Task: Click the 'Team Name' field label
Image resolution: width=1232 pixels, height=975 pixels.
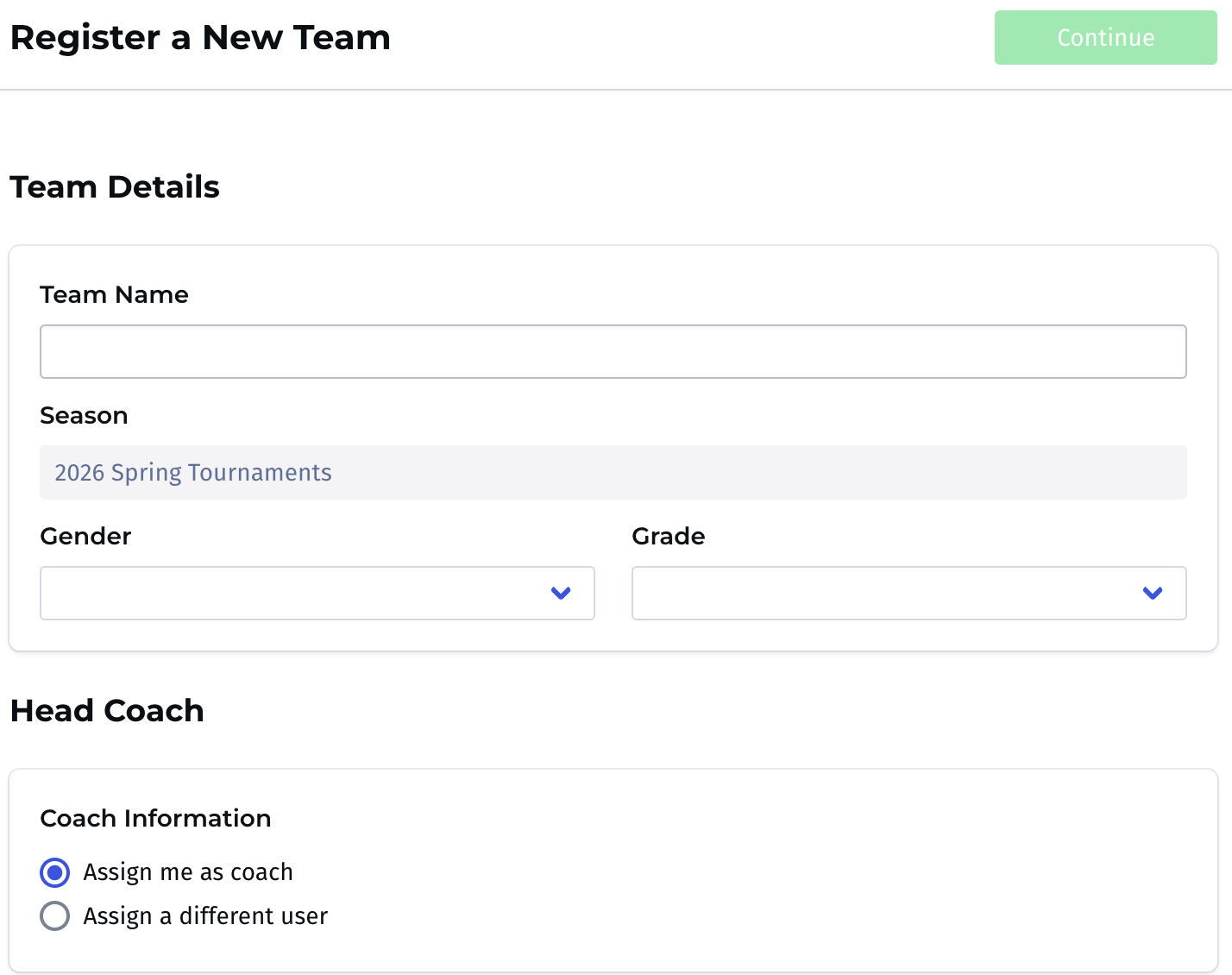Action: 114,295
